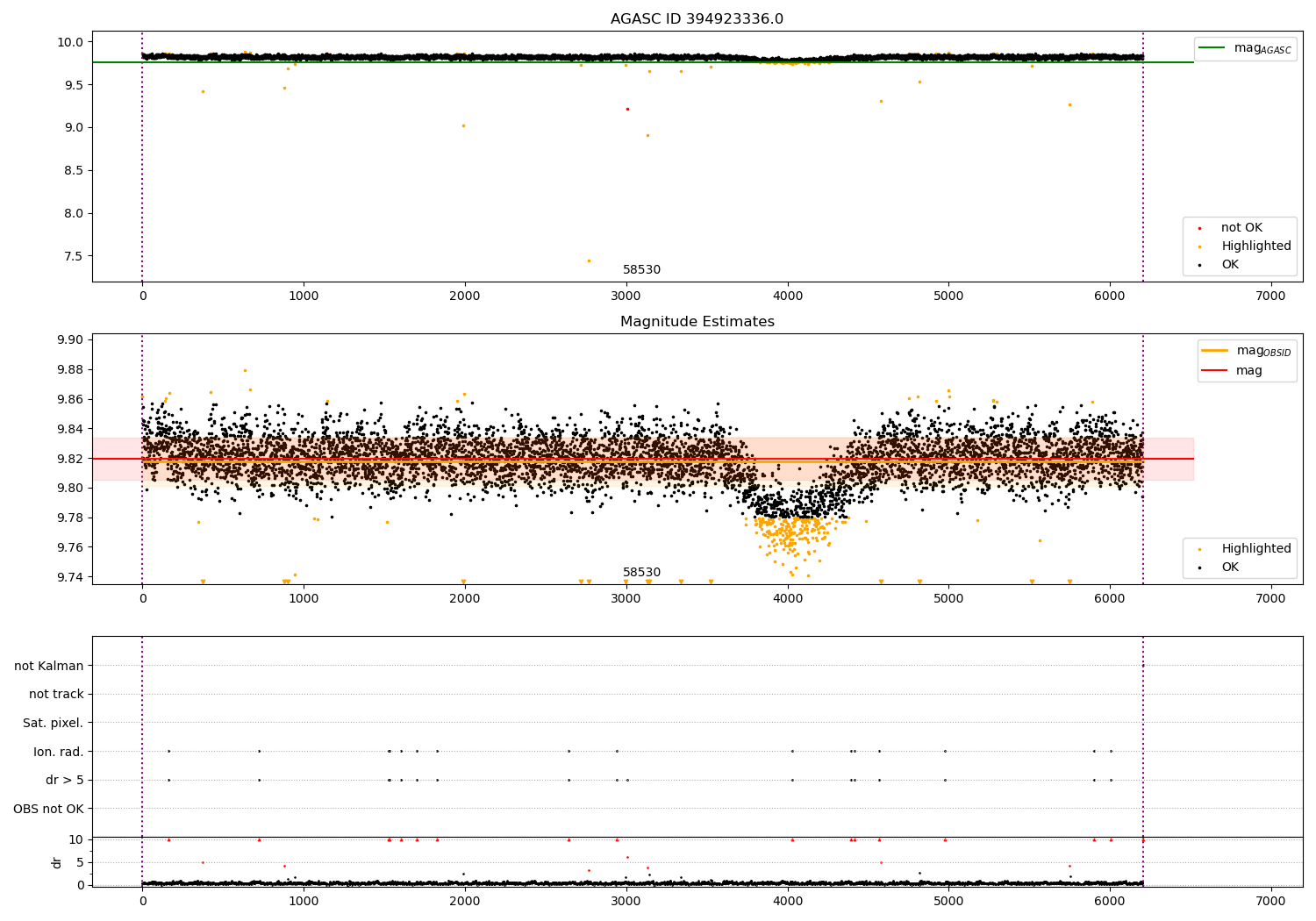This screenshot has height=921, width=1316.
Task: Select 'Highlighted' in Magnitude Estimates legend
Action: 1255,549
